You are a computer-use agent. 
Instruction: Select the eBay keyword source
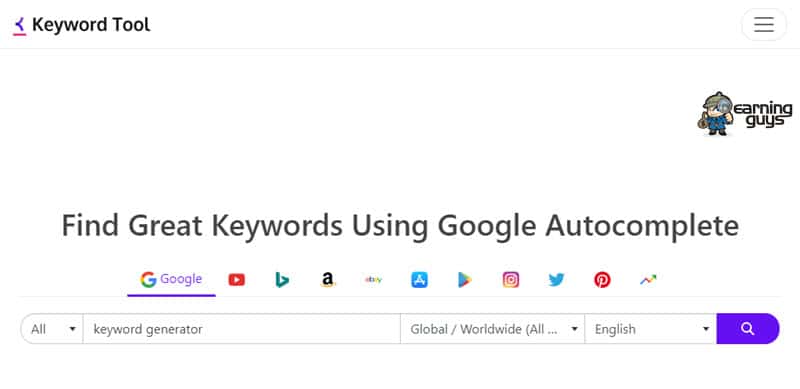(373, 280)
